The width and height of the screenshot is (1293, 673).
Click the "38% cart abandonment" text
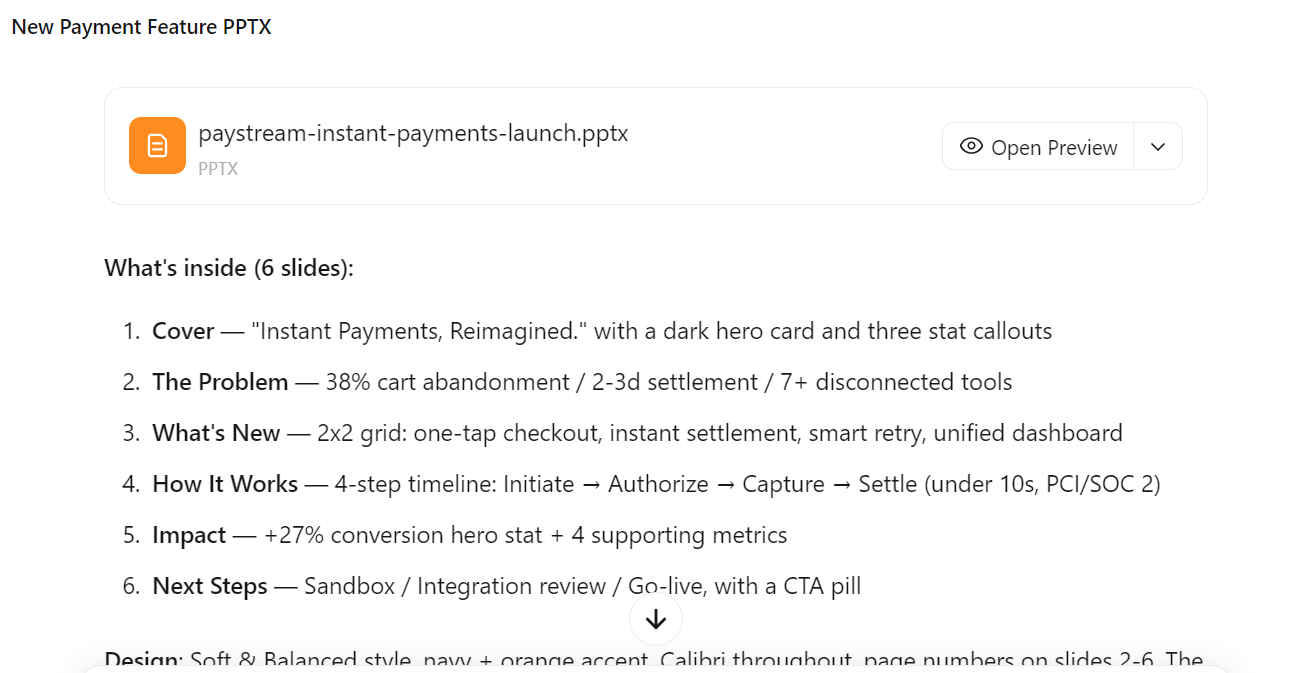click(x=433, y=382)
